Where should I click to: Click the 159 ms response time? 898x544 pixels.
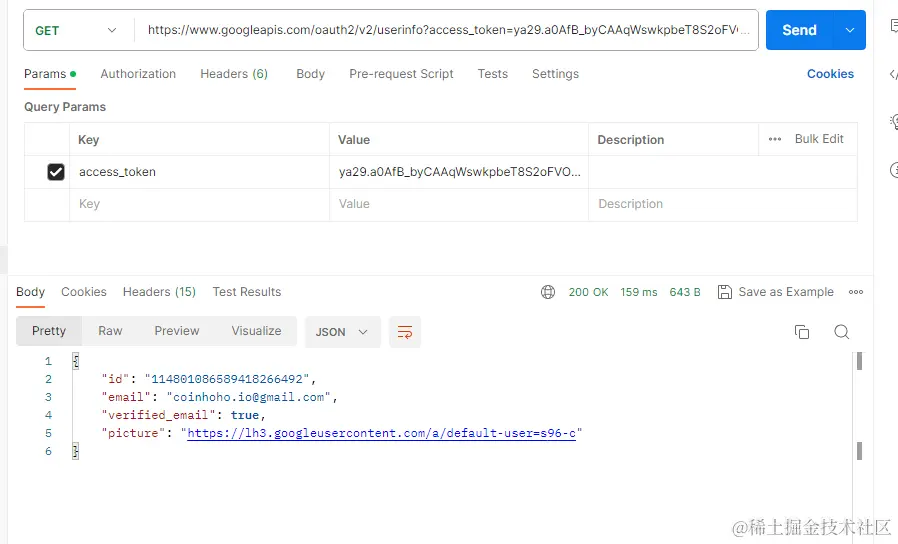[639, 292]
